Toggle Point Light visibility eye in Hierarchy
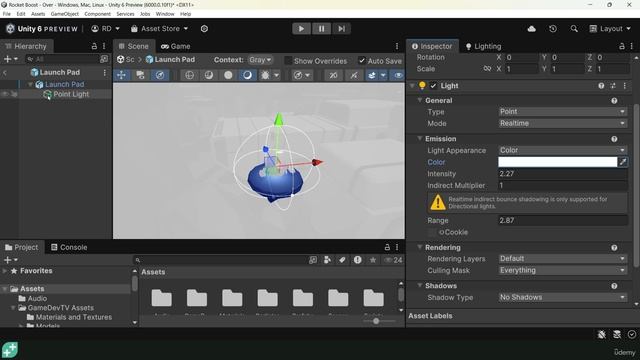Viewport: 640px width, 360px height. click(x=5, y=94)
